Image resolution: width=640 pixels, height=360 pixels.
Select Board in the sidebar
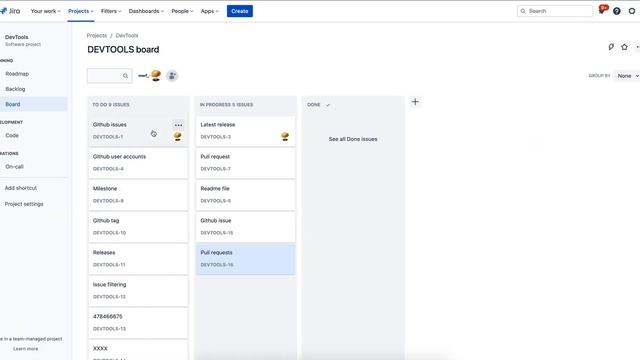[33, 104]
